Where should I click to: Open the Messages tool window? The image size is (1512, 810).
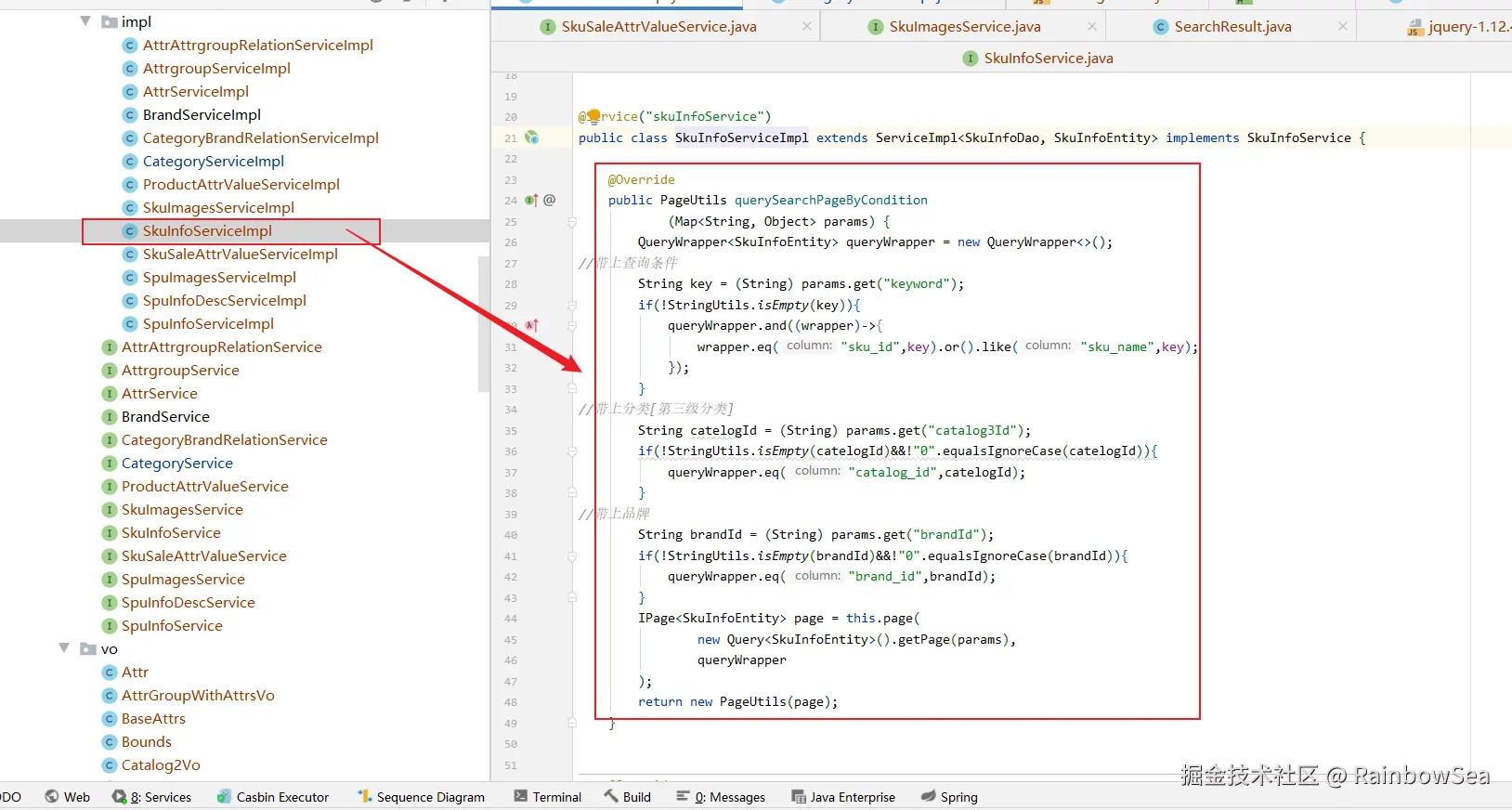[x=721, y=797]
